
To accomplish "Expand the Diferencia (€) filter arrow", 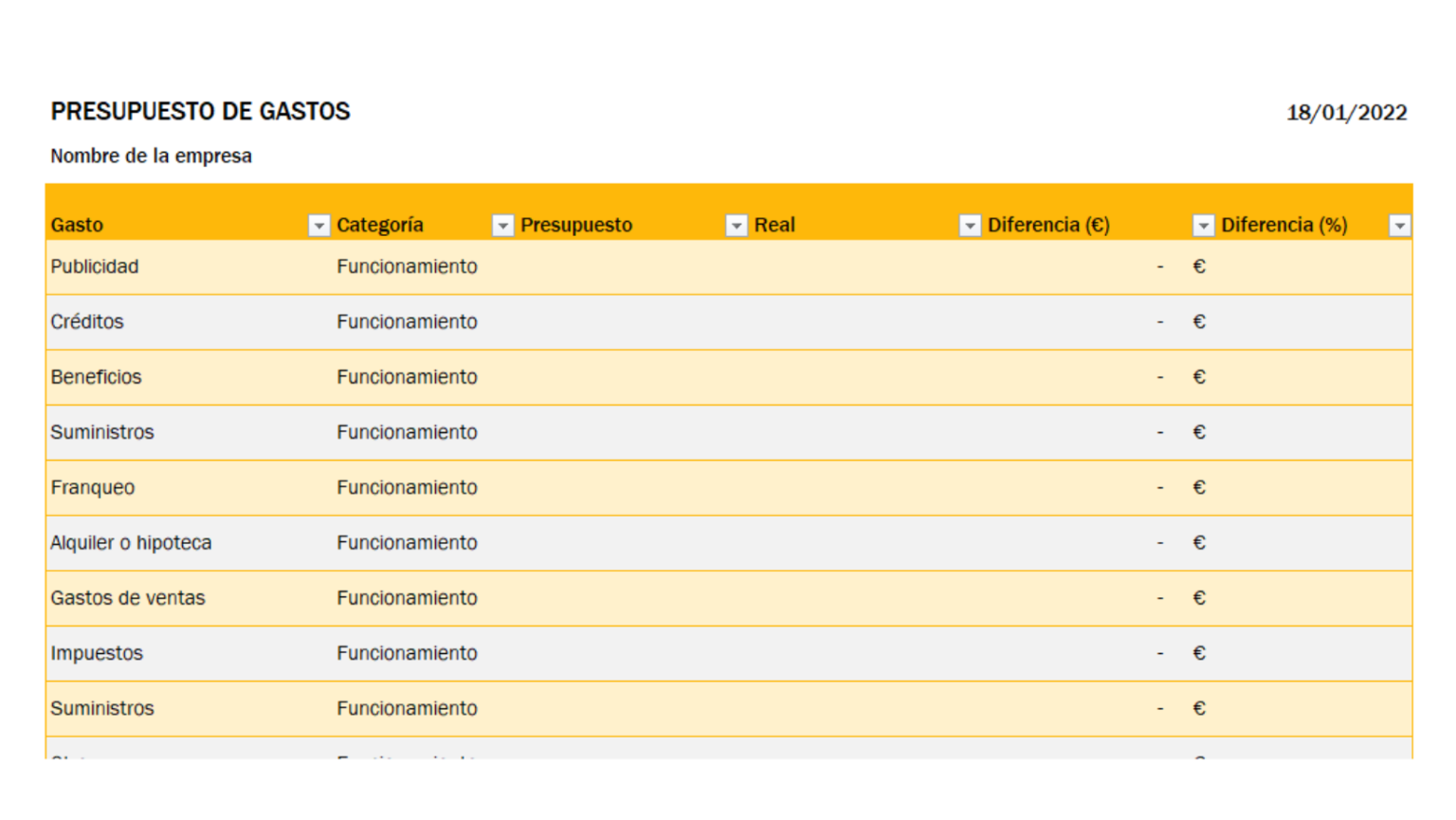I will coord(1202,226).
